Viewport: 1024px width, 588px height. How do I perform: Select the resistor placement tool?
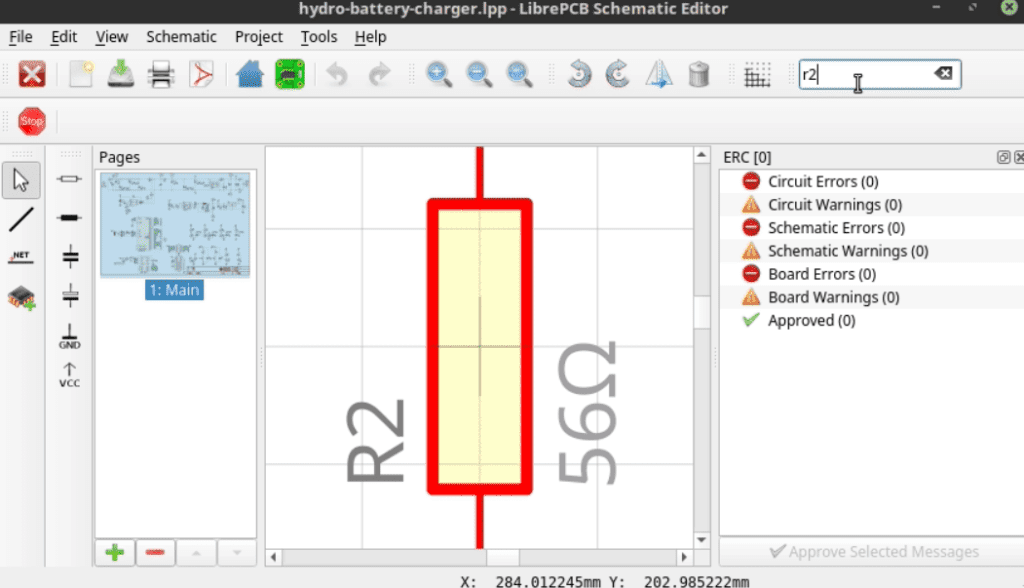point(68,179)
